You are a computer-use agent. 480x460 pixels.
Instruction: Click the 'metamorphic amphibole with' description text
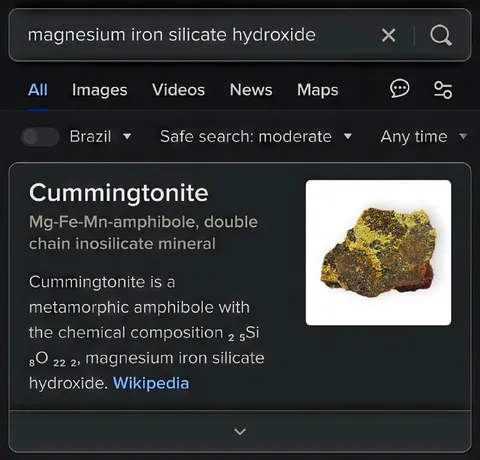[139, 307]
